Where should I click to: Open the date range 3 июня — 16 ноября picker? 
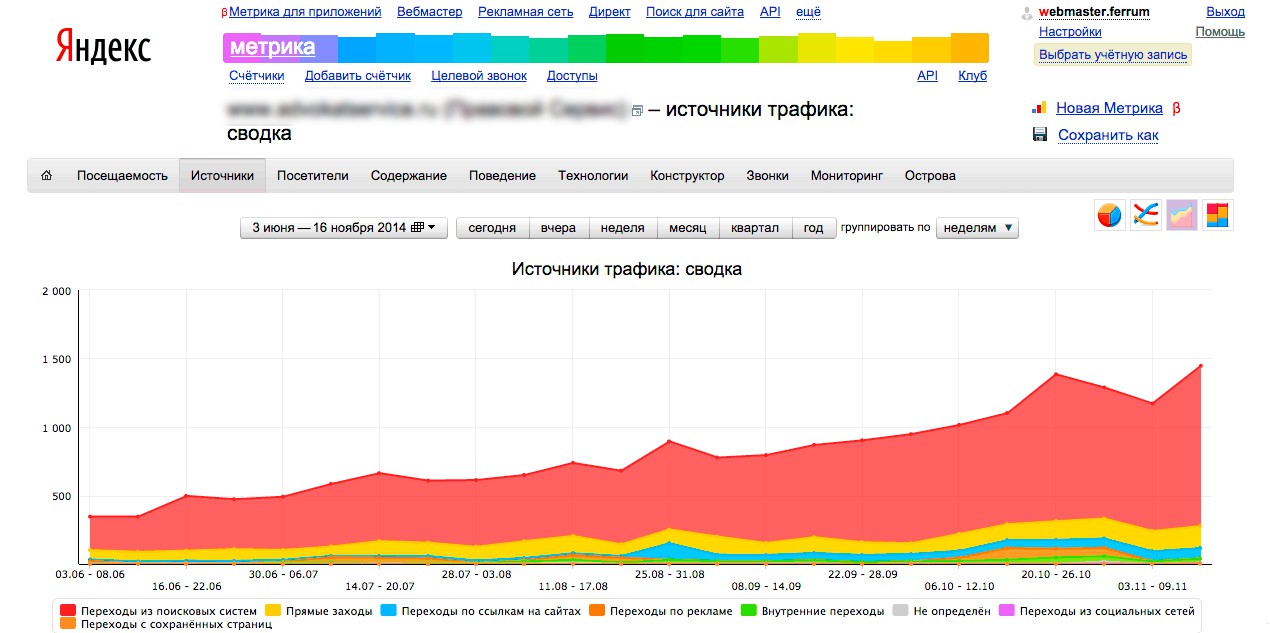pos(343,228)
